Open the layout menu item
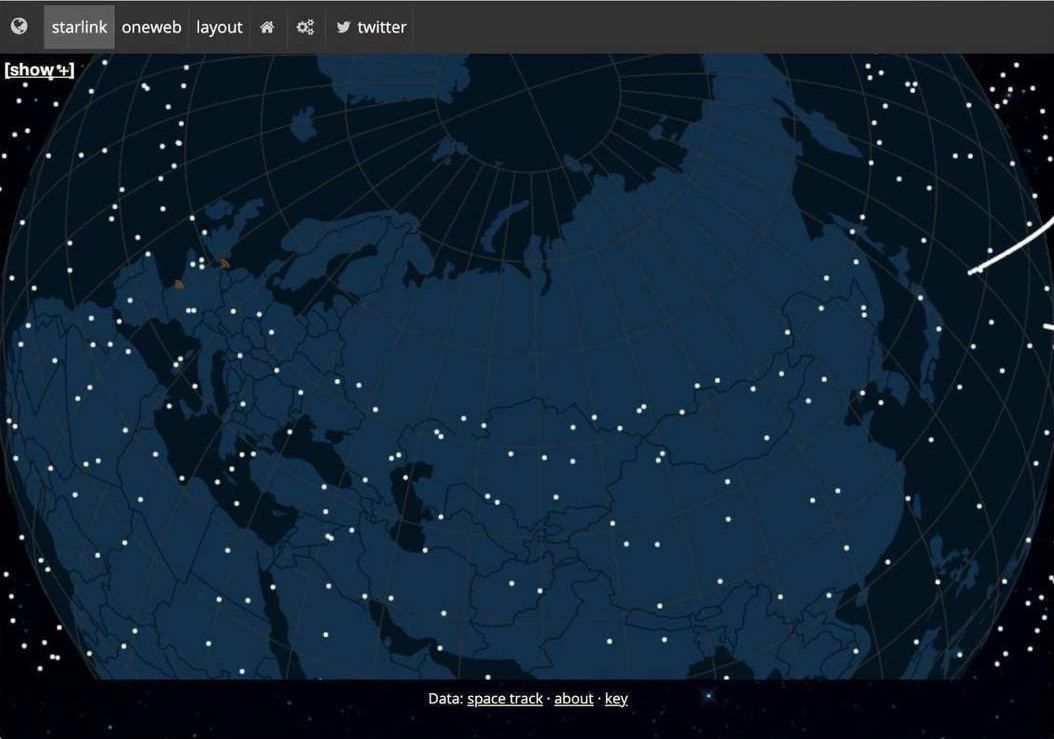1054x739 pixels. pyautogui.click(x=219, y=27)
